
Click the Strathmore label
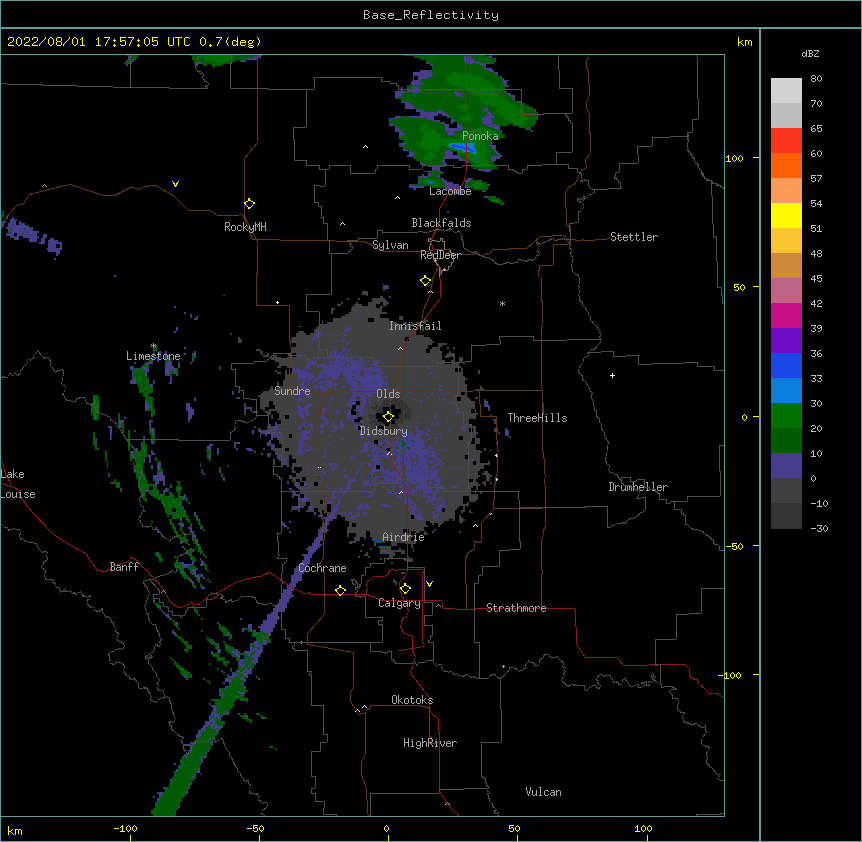coord(516,608)
